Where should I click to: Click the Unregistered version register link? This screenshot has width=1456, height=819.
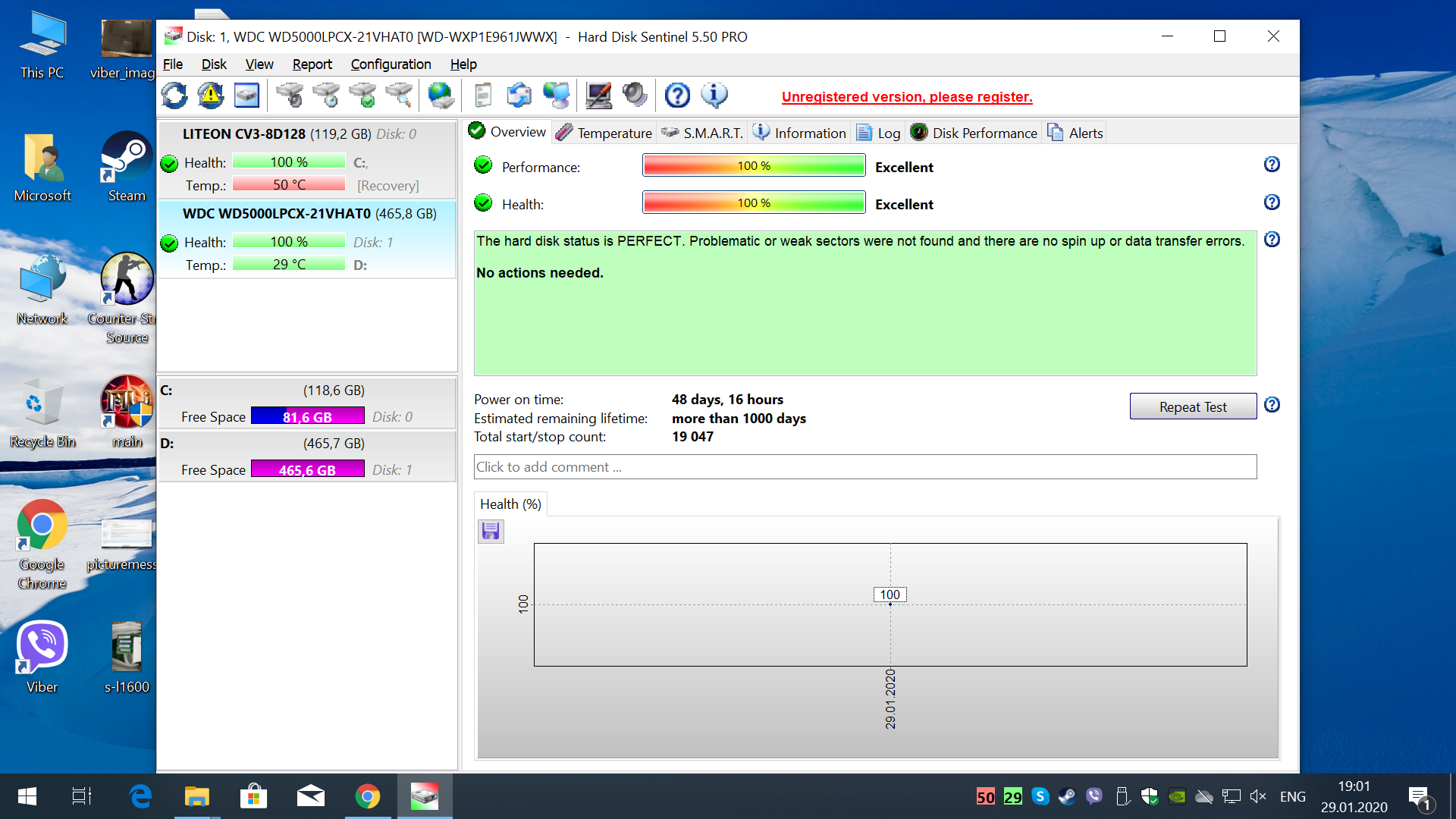click(x=906, y=97)
